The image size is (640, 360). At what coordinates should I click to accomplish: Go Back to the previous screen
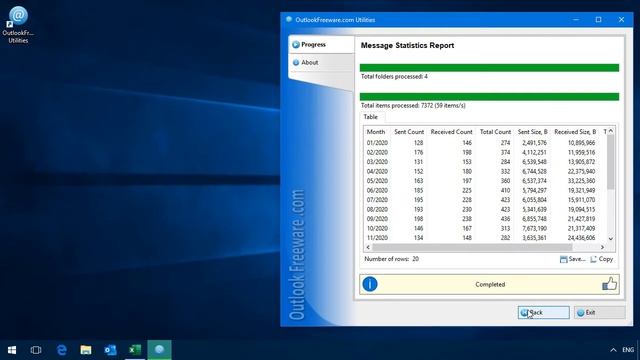click(x=543, y=312)
